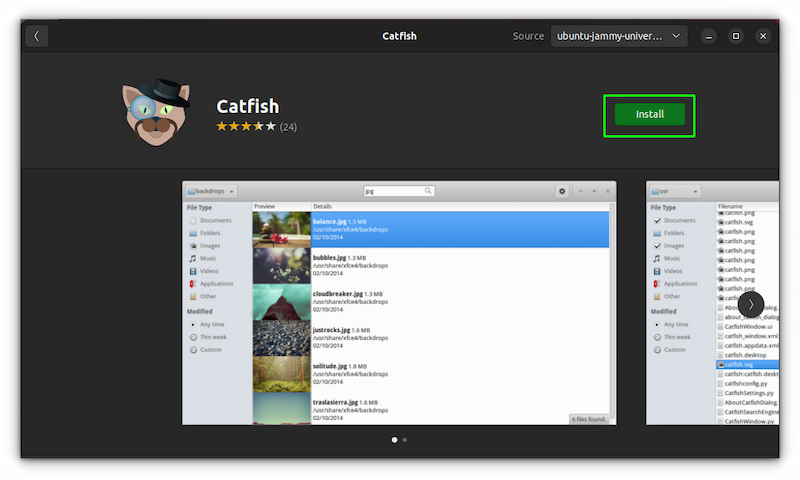Click the review count (24)
The image size is (800, 480).
point(288,127)
